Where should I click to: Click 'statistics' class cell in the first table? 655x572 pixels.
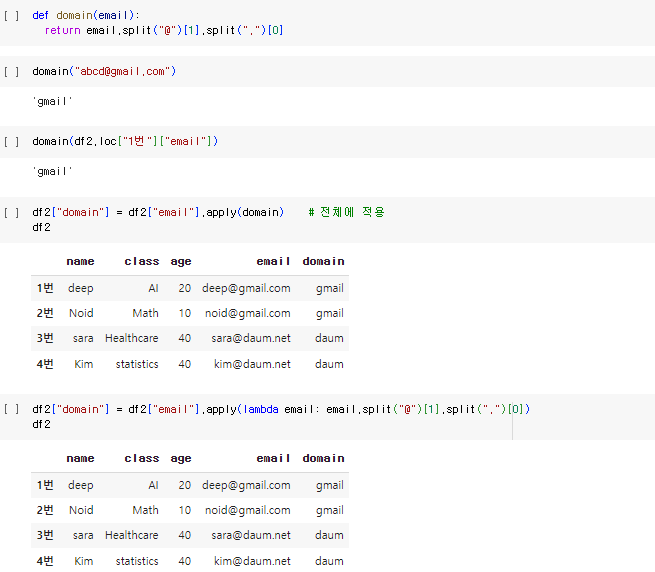pos(137,364)
